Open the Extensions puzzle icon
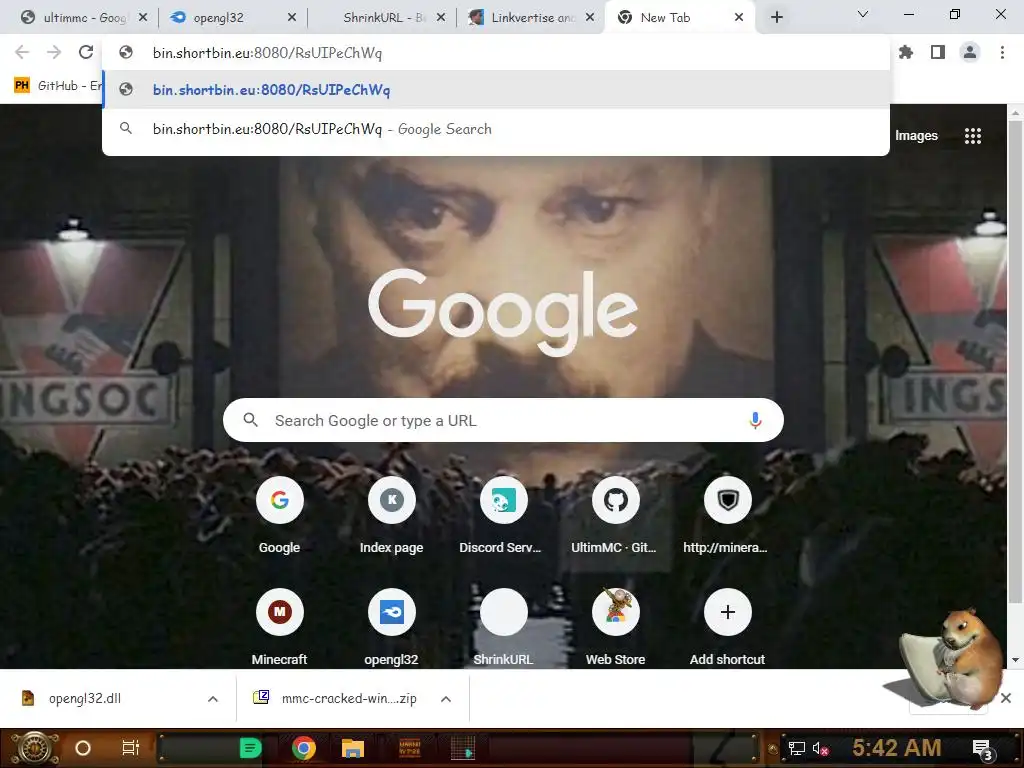This screenshot has height=768, width=1024. [x=906, y=52]
